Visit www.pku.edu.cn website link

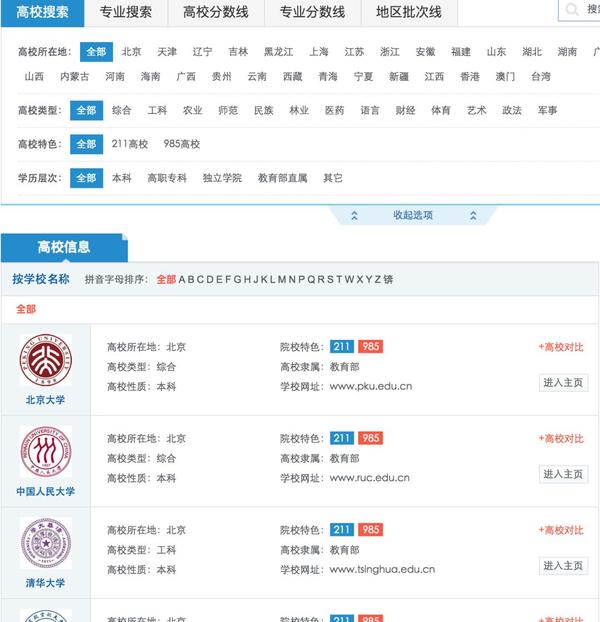tap(371, 386)
